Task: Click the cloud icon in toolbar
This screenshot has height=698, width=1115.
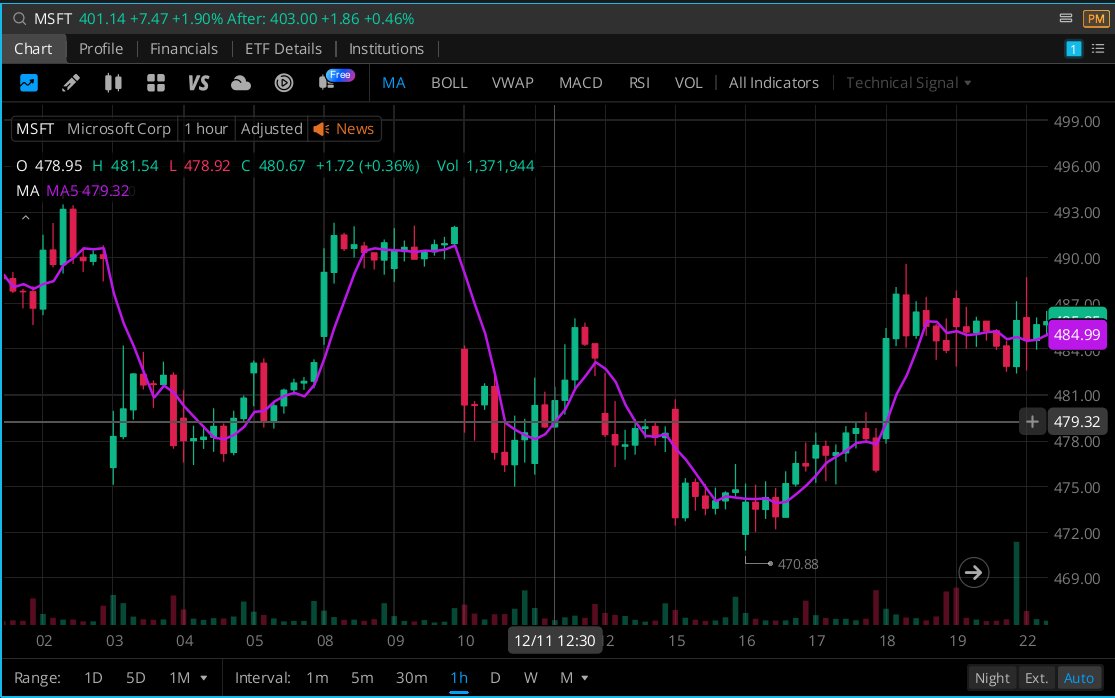Action: click(x=241, y=83)
